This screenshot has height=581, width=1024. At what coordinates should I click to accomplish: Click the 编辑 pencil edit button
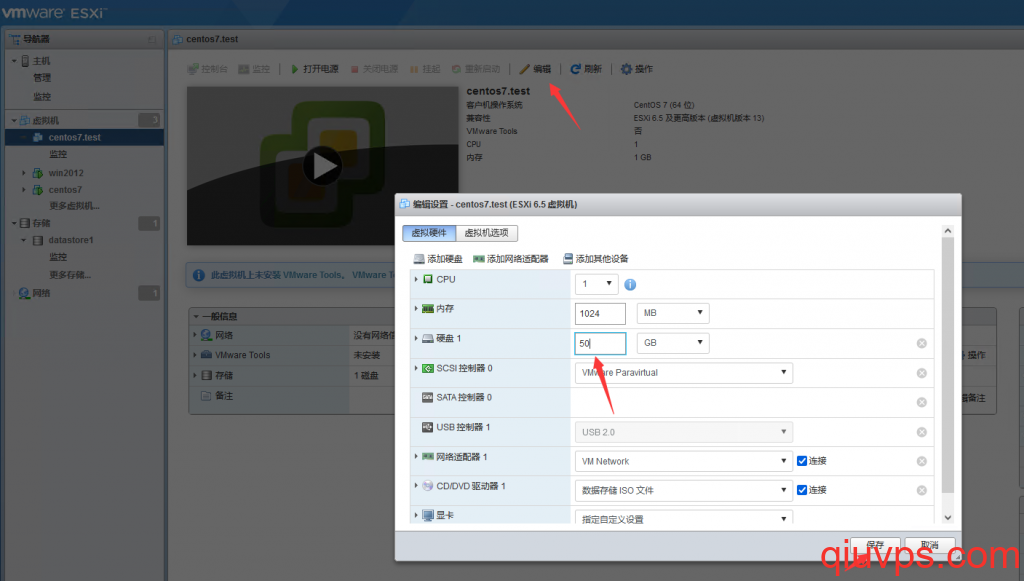535,69
